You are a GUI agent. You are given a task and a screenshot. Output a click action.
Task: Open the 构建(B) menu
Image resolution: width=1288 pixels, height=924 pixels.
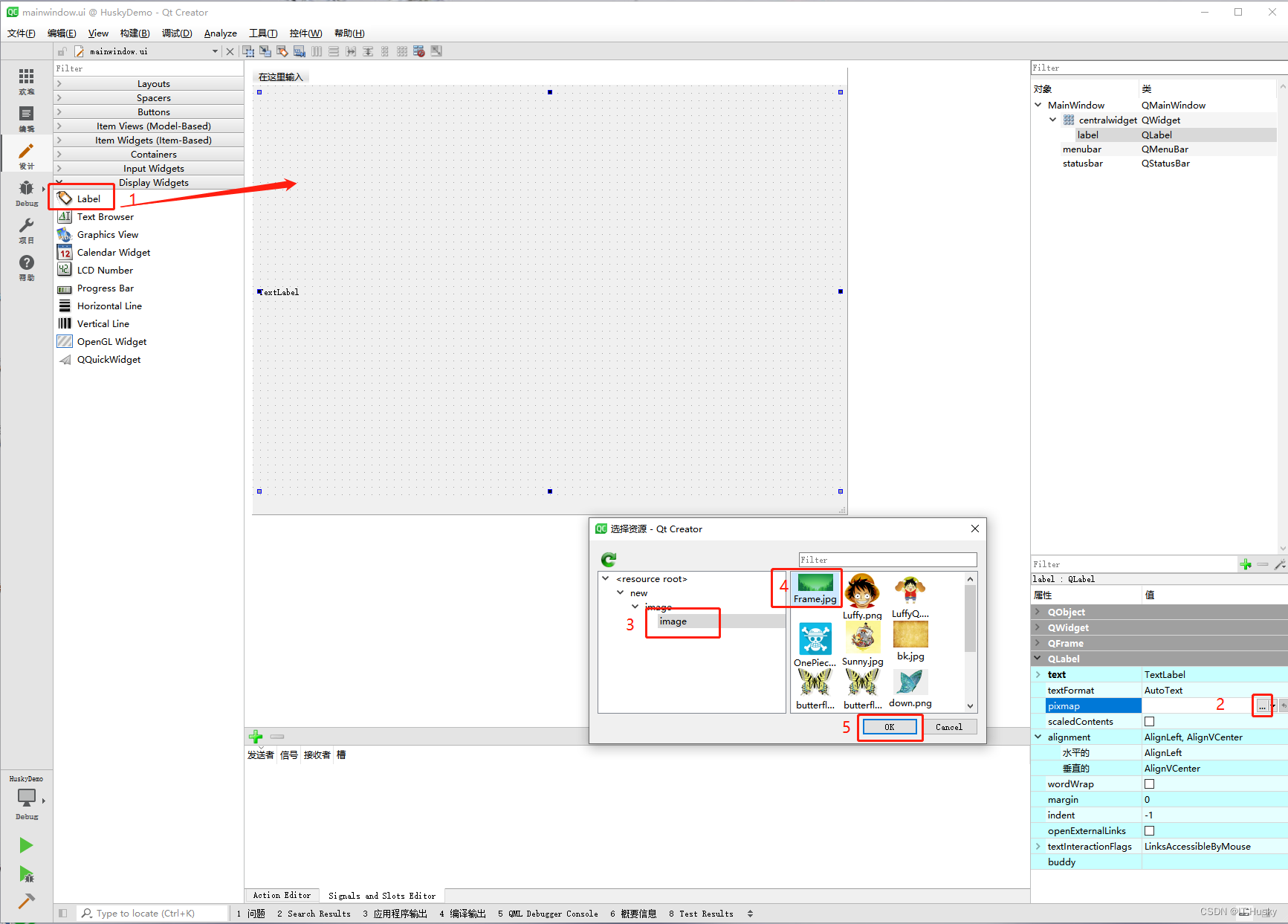[x=135, y=33]
